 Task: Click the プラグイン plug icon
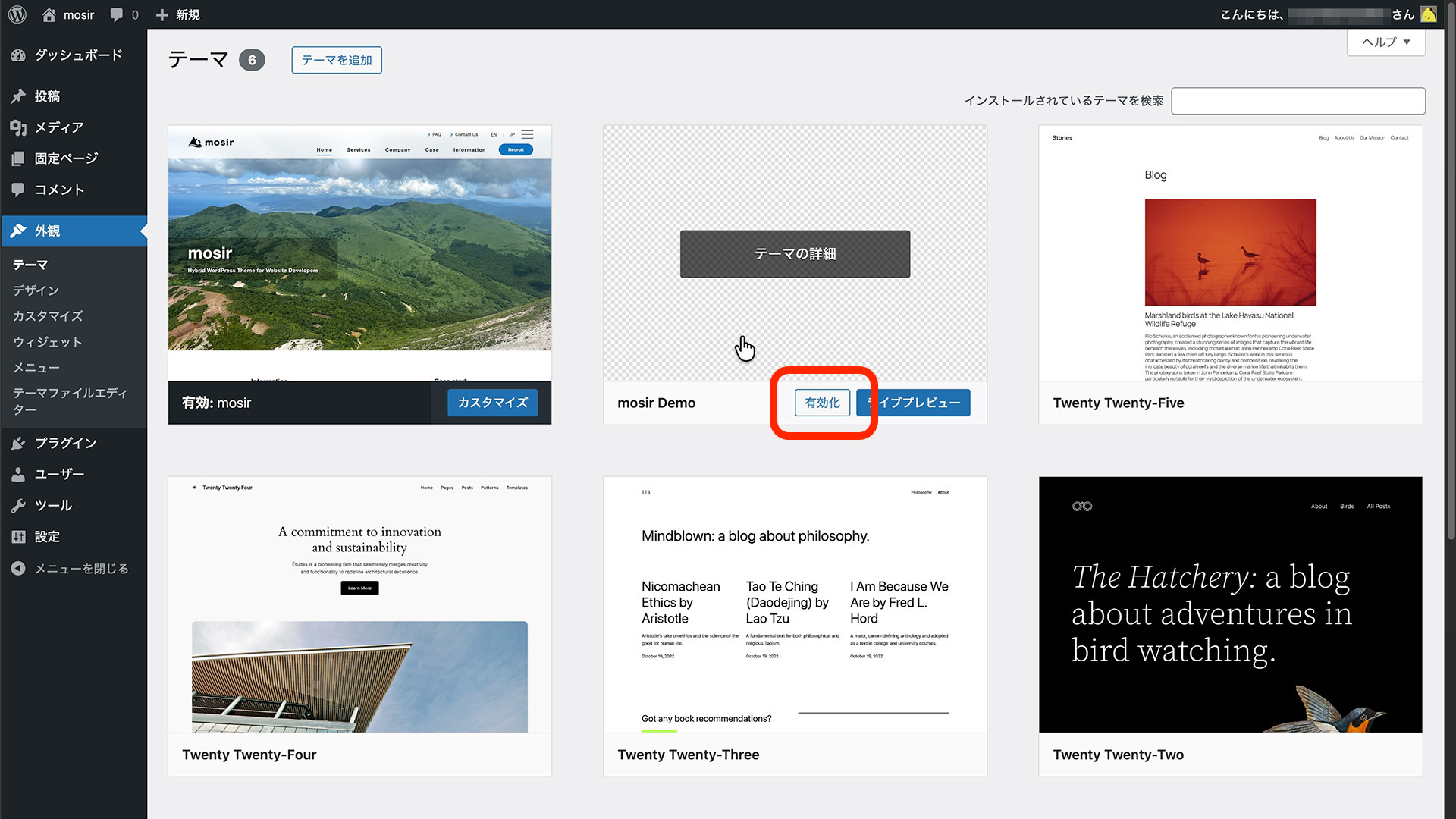click(x=18, y=443)
